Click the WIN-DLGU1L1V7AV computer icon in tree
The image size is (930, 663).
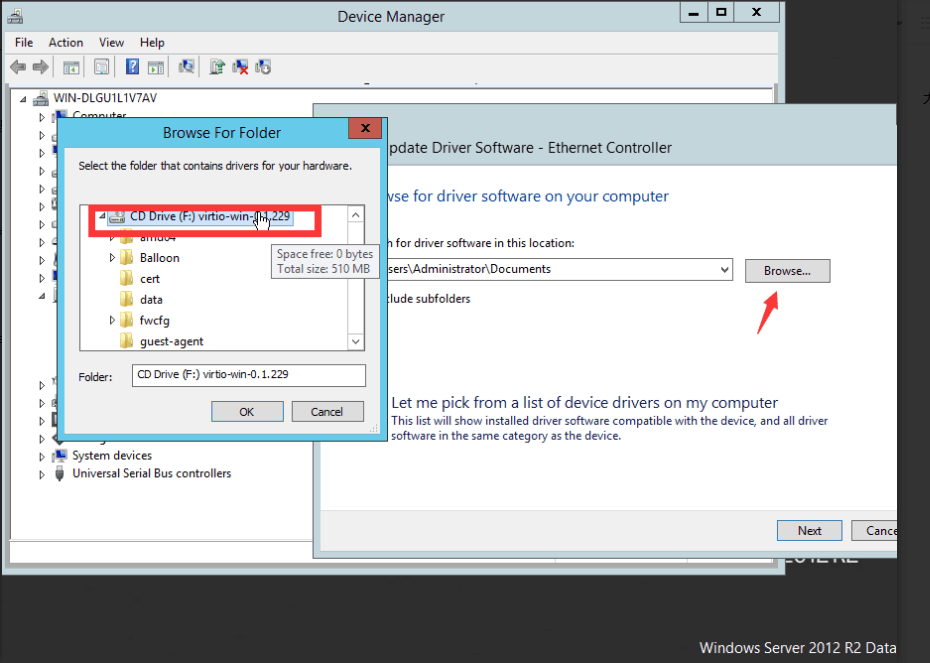pos(40,98)
